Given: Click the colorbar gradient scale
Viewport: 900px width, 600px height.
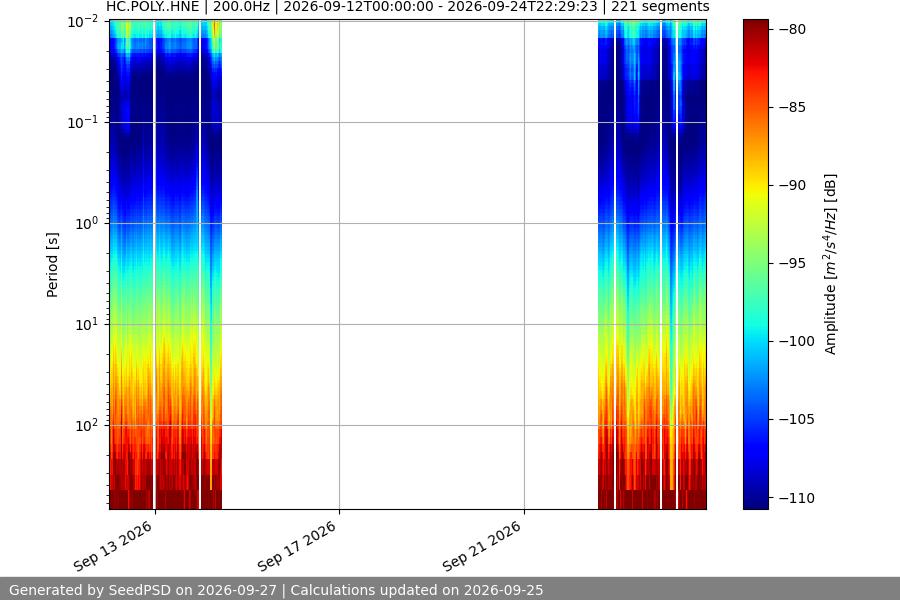Looking at the screenshot, I should point(756,264).
